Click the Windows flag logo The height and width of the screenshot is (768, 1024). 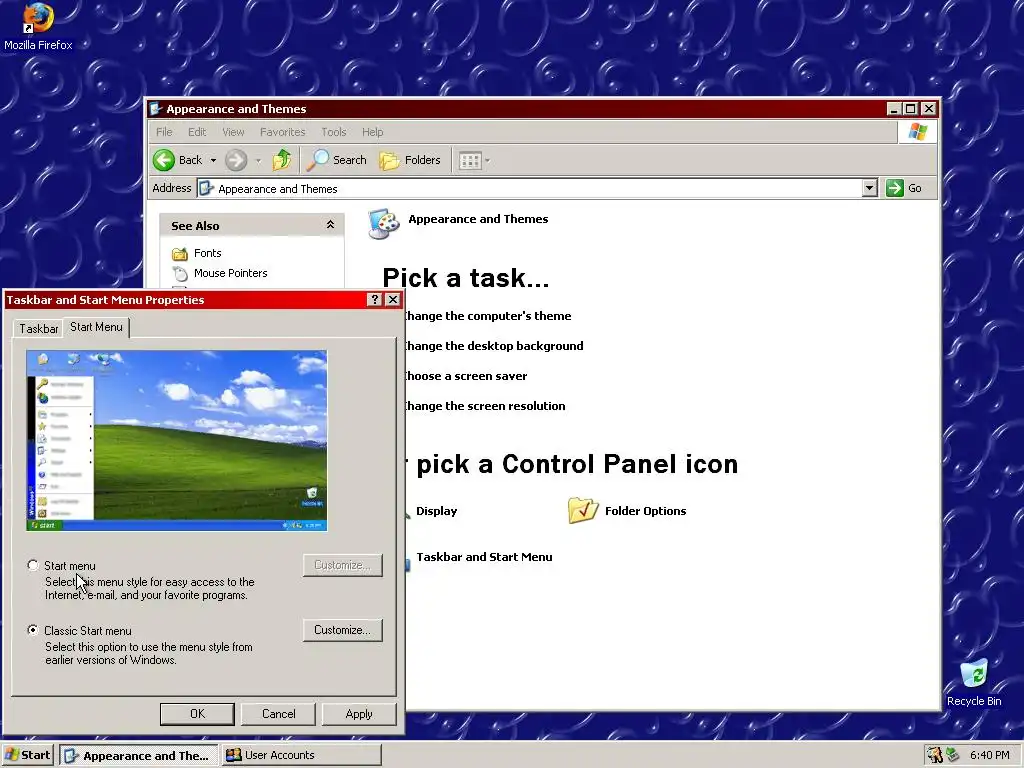(918, 132)
